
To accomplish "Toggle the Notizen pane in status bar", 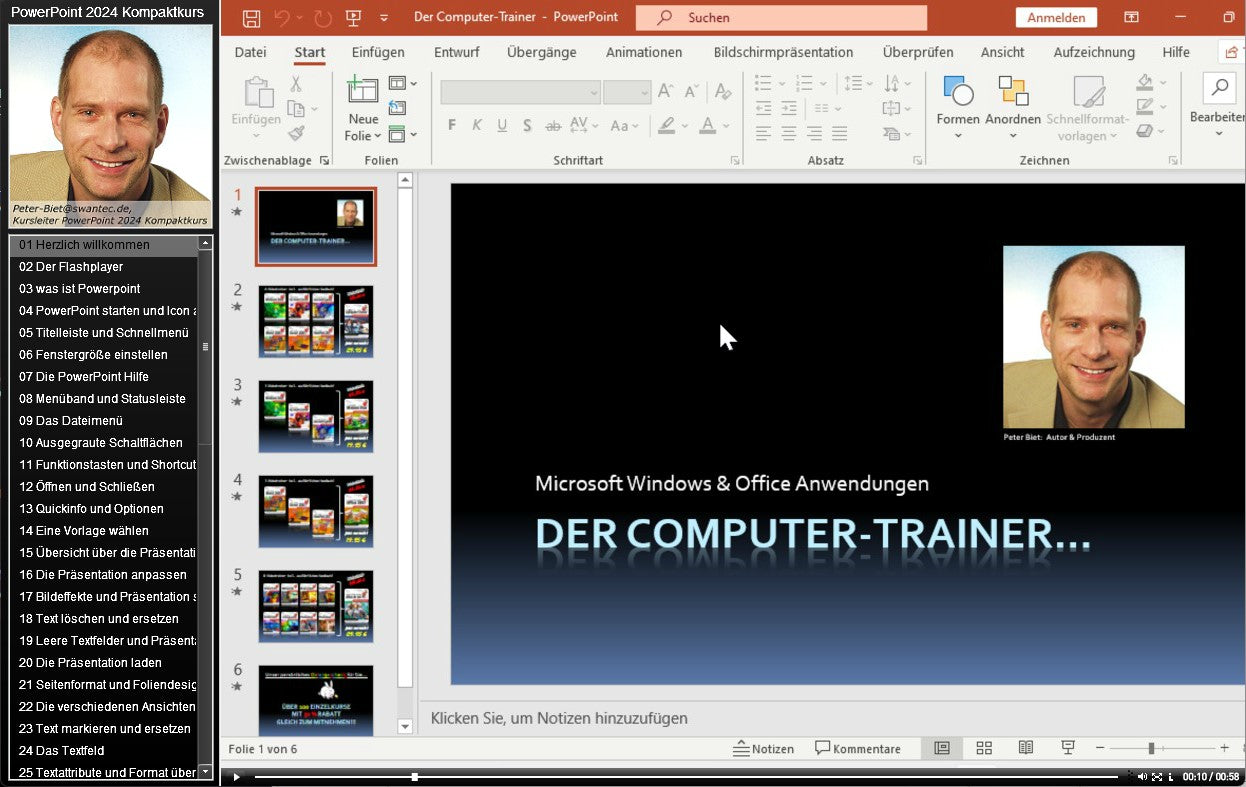I will tap(763, 748).
